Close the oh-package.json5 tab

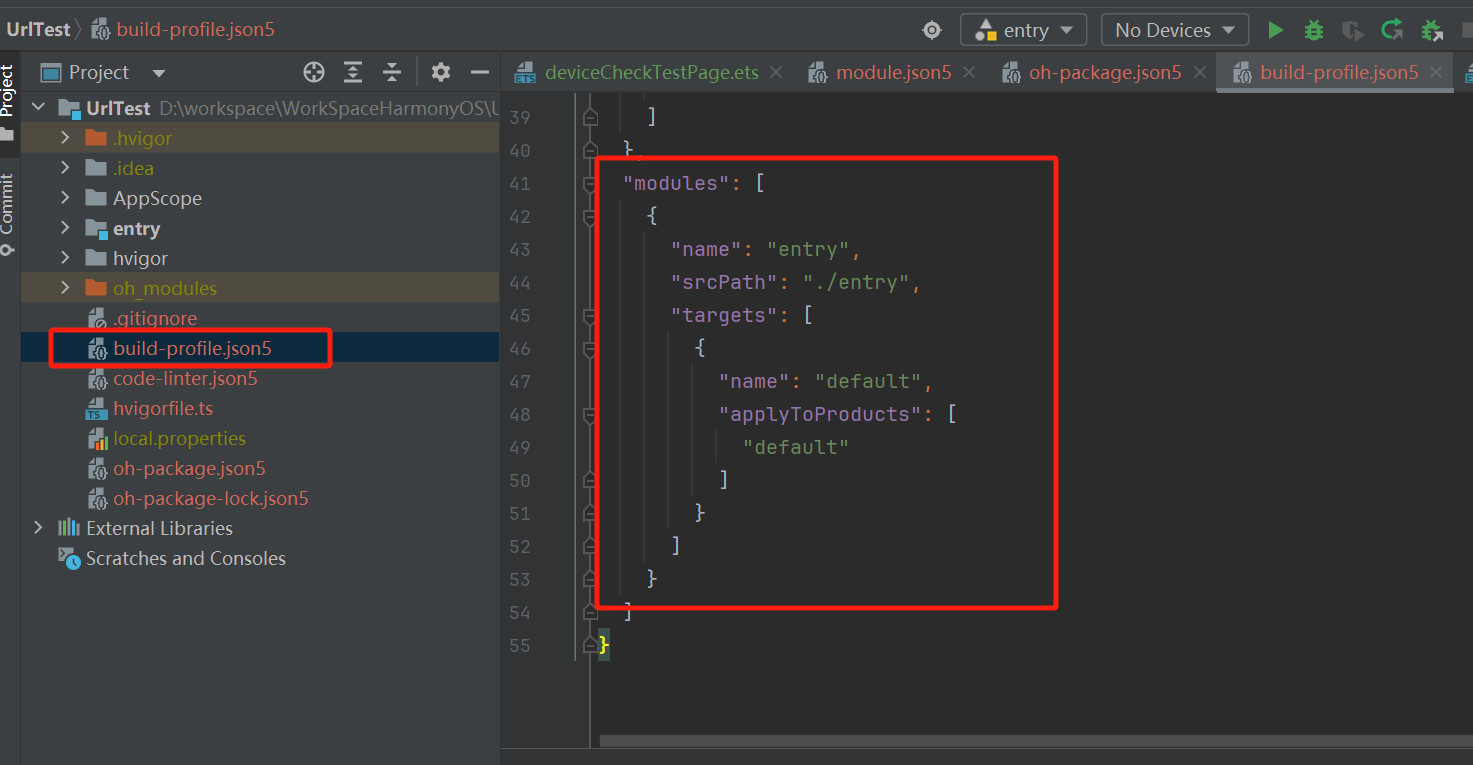[1199, 72]
